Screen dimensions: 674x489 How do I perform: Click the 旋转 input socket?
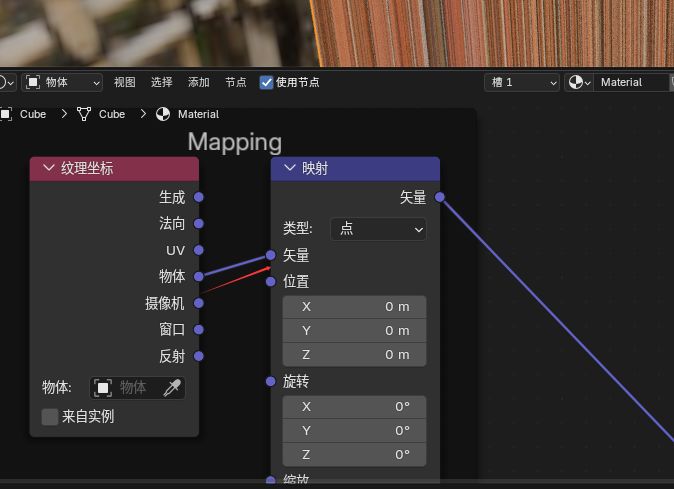(271, 381)
